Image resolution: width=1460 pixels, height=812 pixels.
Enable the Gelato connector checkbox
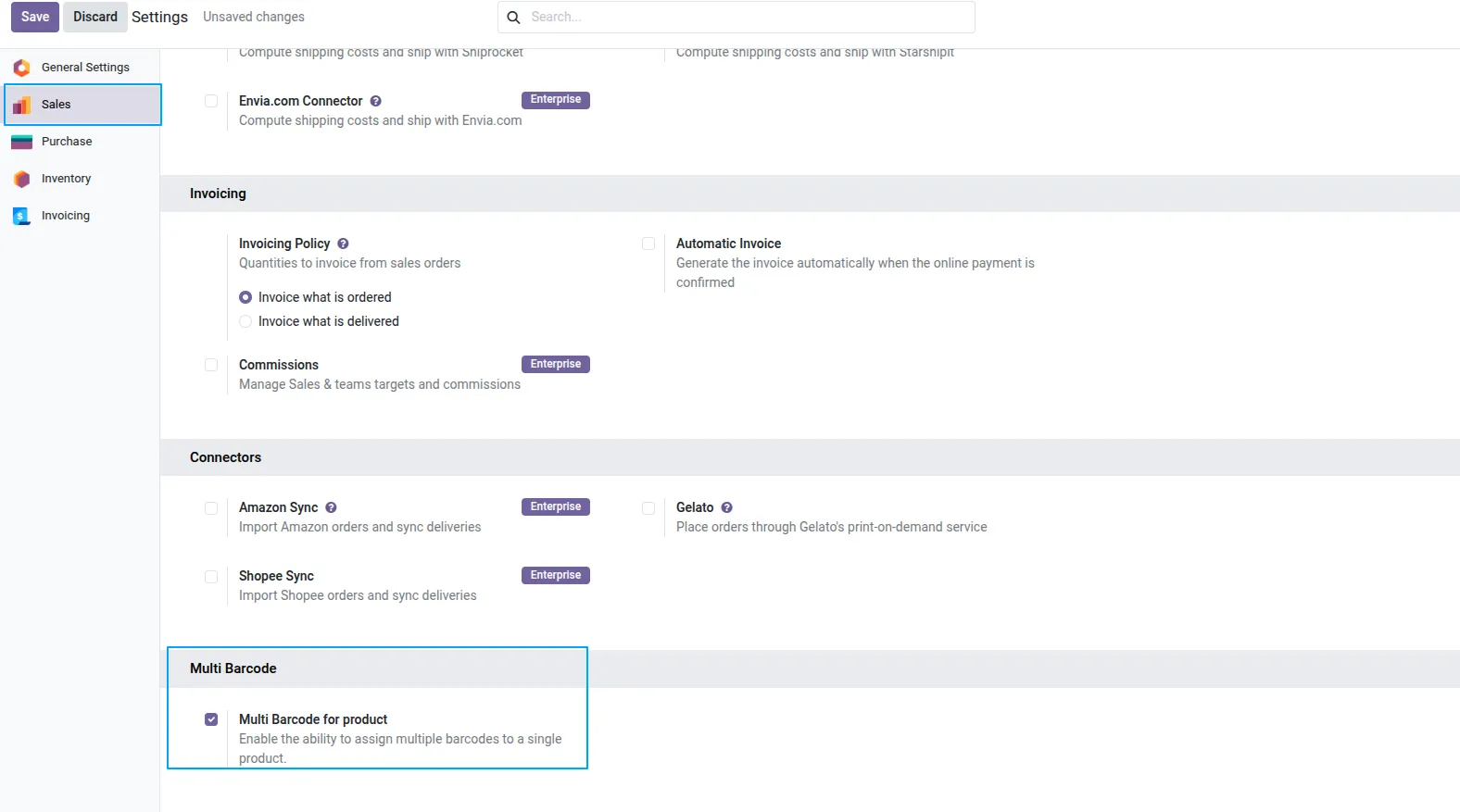coord(648,508)
